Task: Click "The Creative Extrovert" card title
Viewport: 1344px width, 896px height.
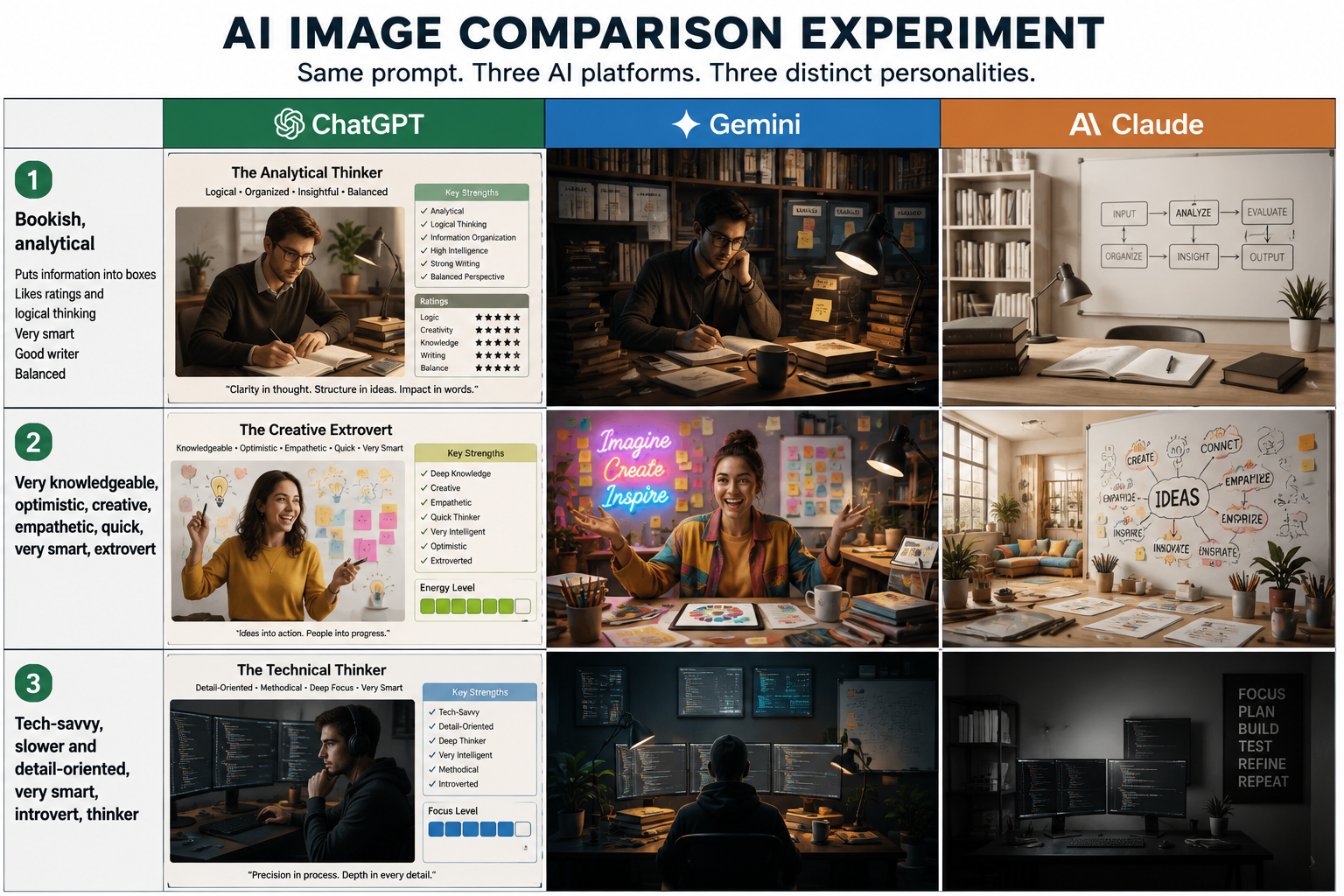Action: point(316,430)
